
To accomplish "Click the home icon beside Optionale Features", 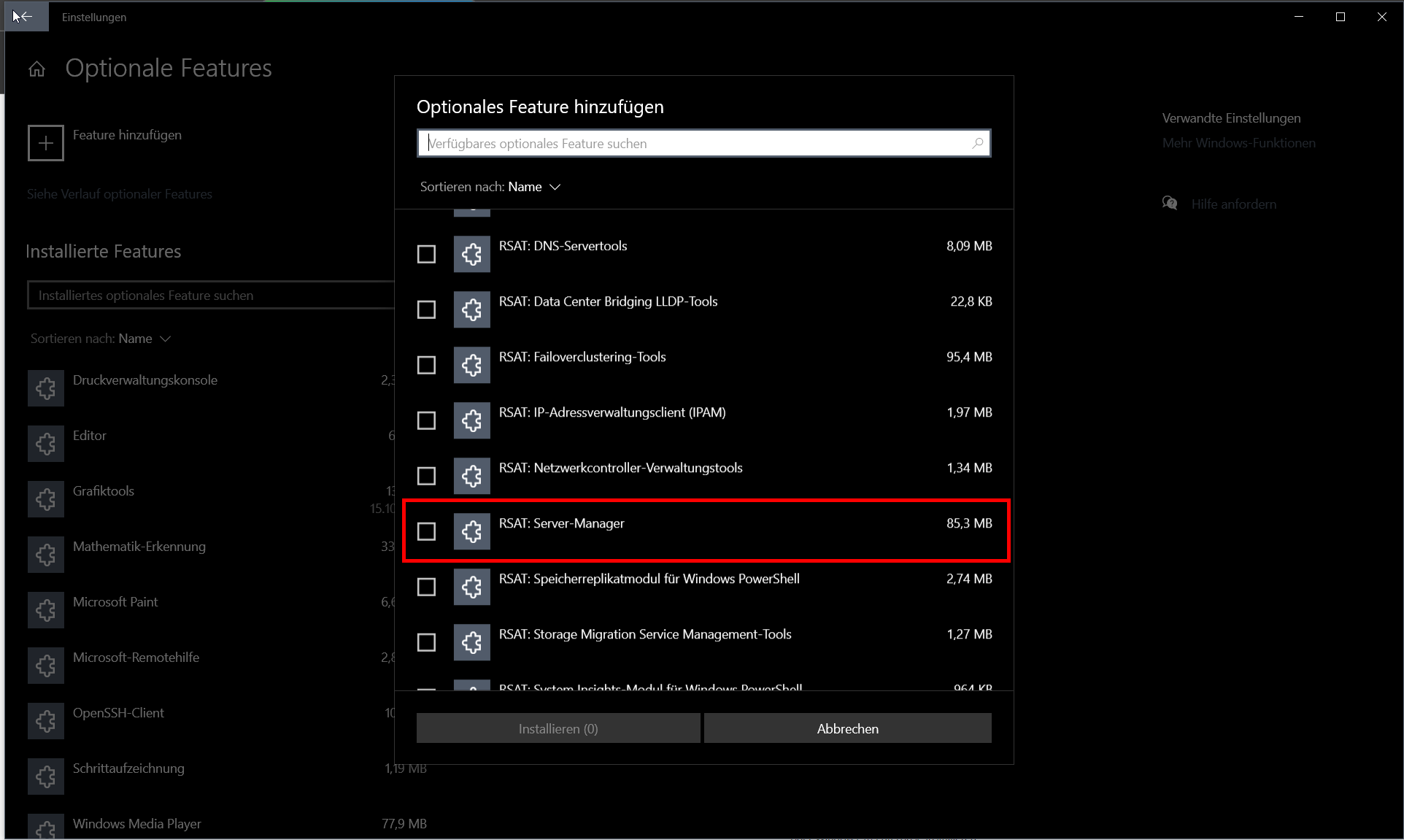I will pos(36,69).
